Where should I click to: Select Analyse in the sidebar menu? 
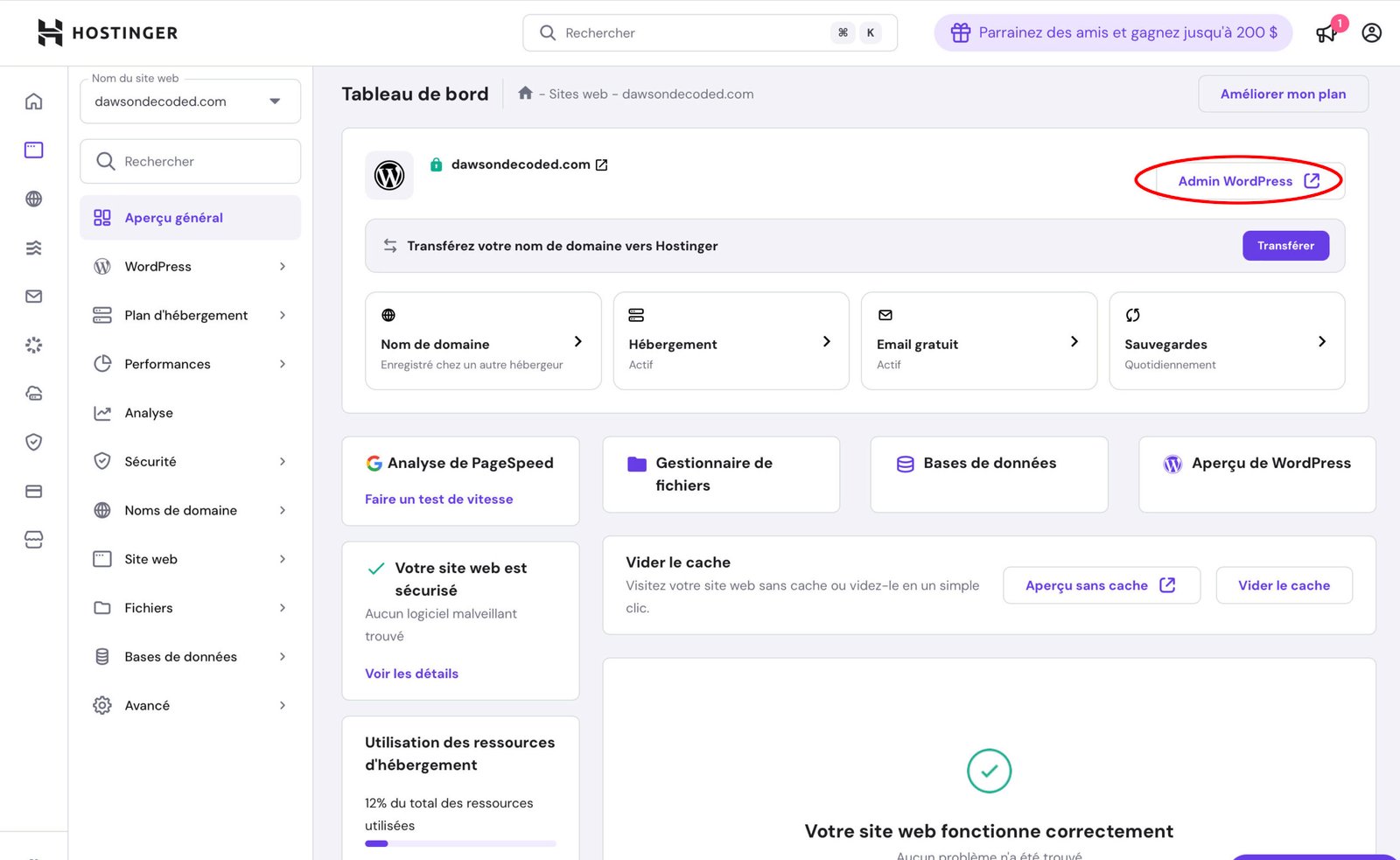(149, 413)
